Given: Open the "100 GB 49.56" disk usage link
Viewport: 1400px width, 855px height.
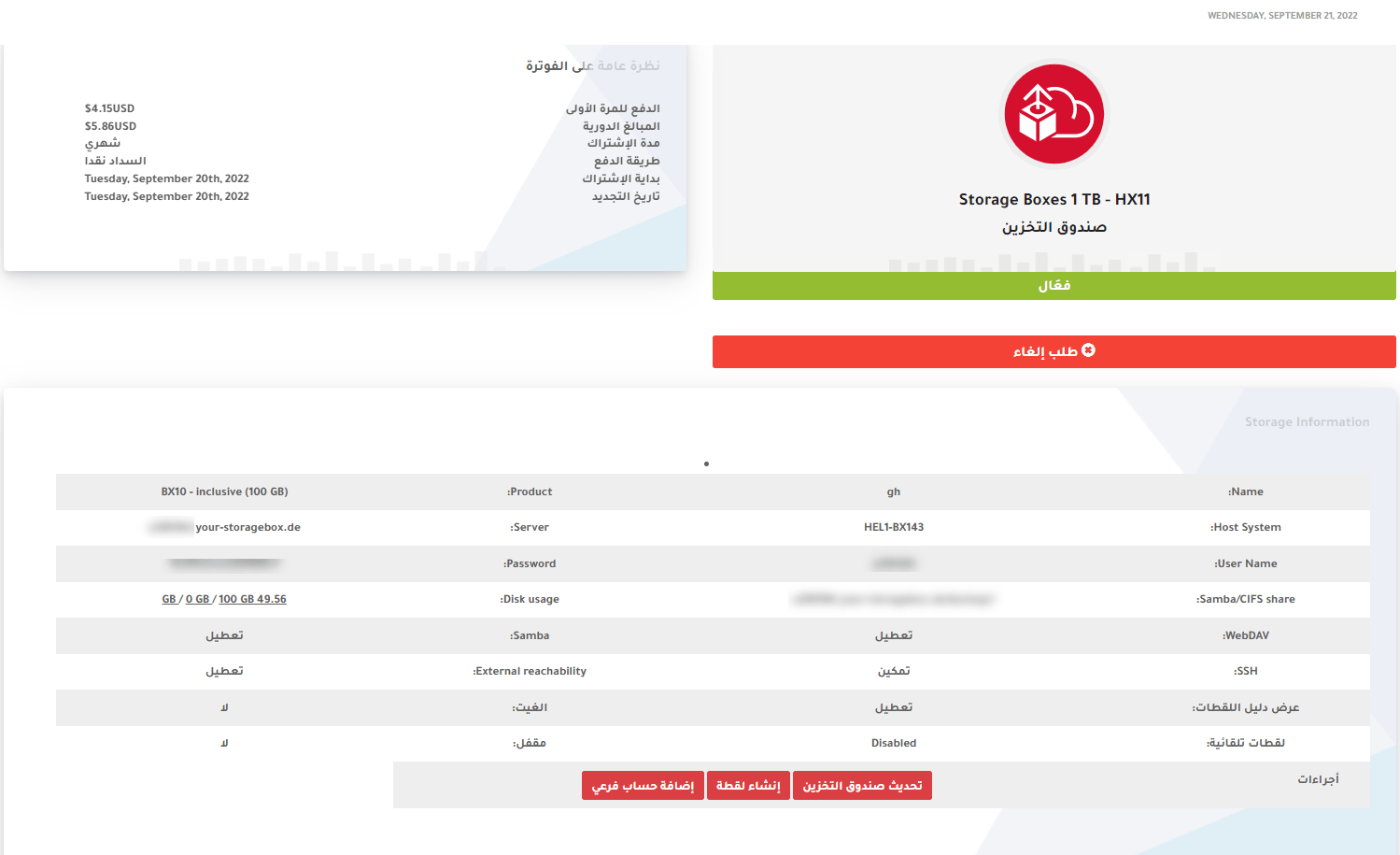Looking at the screenshot, I should (252, 600).
